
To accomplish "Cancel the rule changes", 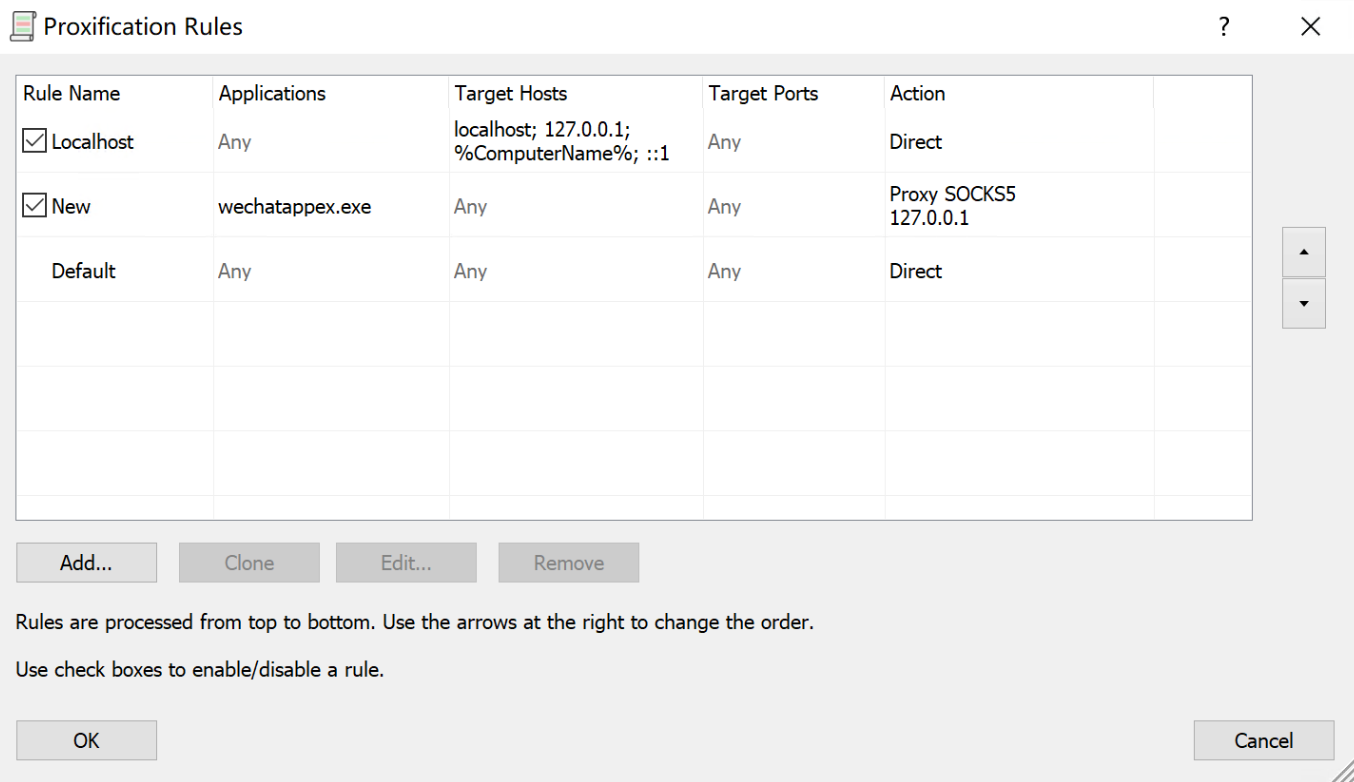I will coord(1263,741).
